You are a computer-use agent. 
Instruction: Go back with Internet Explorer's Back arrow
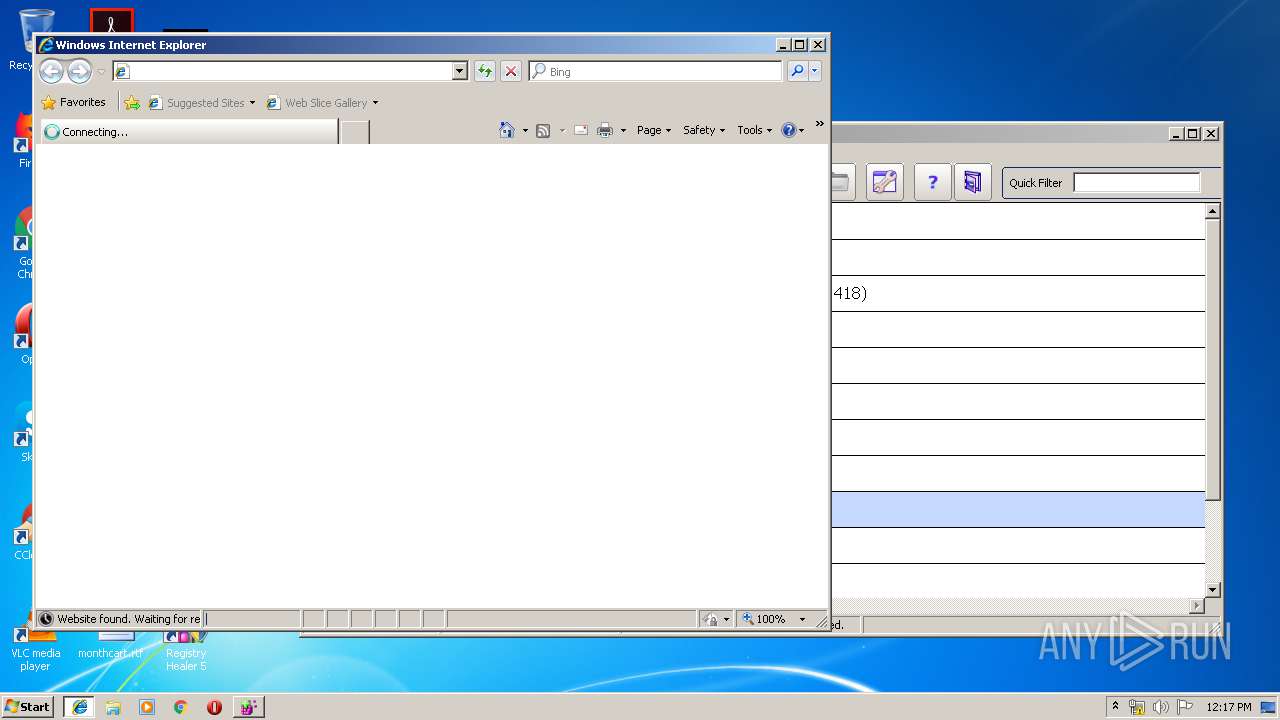coord(51,71)
